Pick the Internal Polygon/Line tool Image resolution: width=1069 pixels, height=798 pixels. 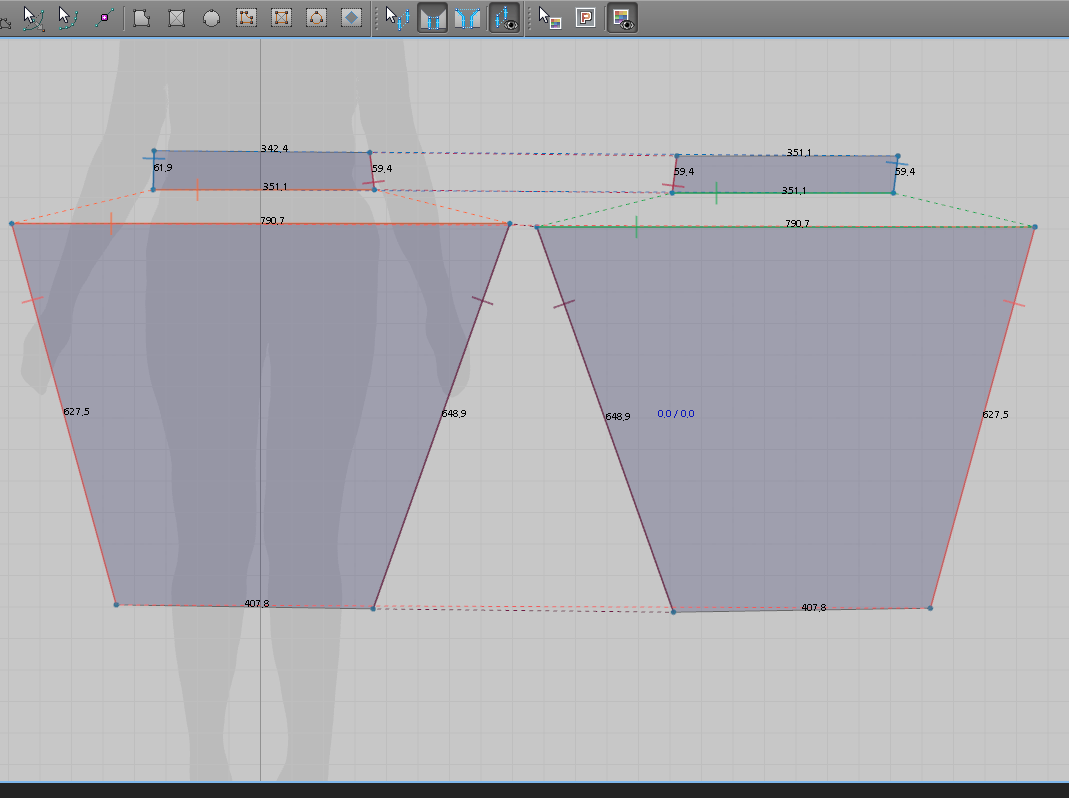246,18
